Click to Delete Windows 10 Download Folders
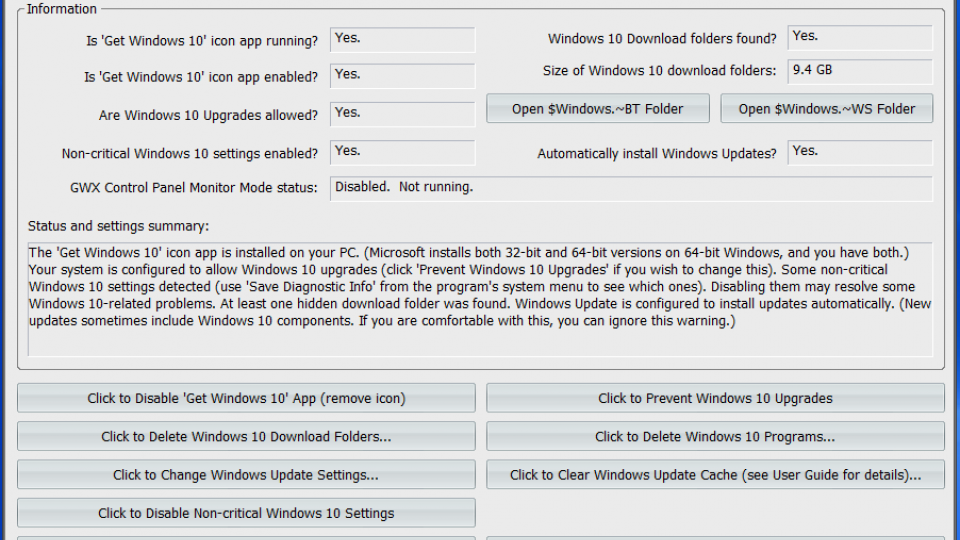960x540 pixels. [246, 437]
